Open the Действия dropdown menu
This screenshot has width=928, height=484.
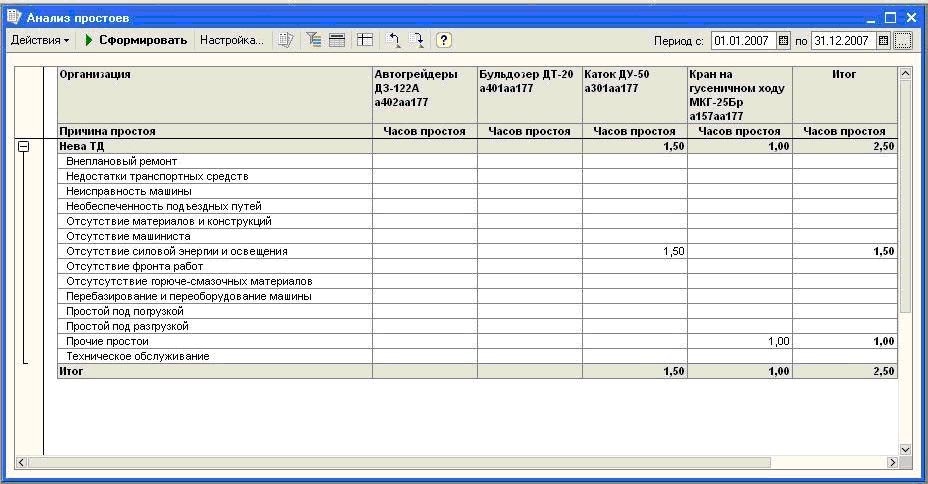pos(40,40)
